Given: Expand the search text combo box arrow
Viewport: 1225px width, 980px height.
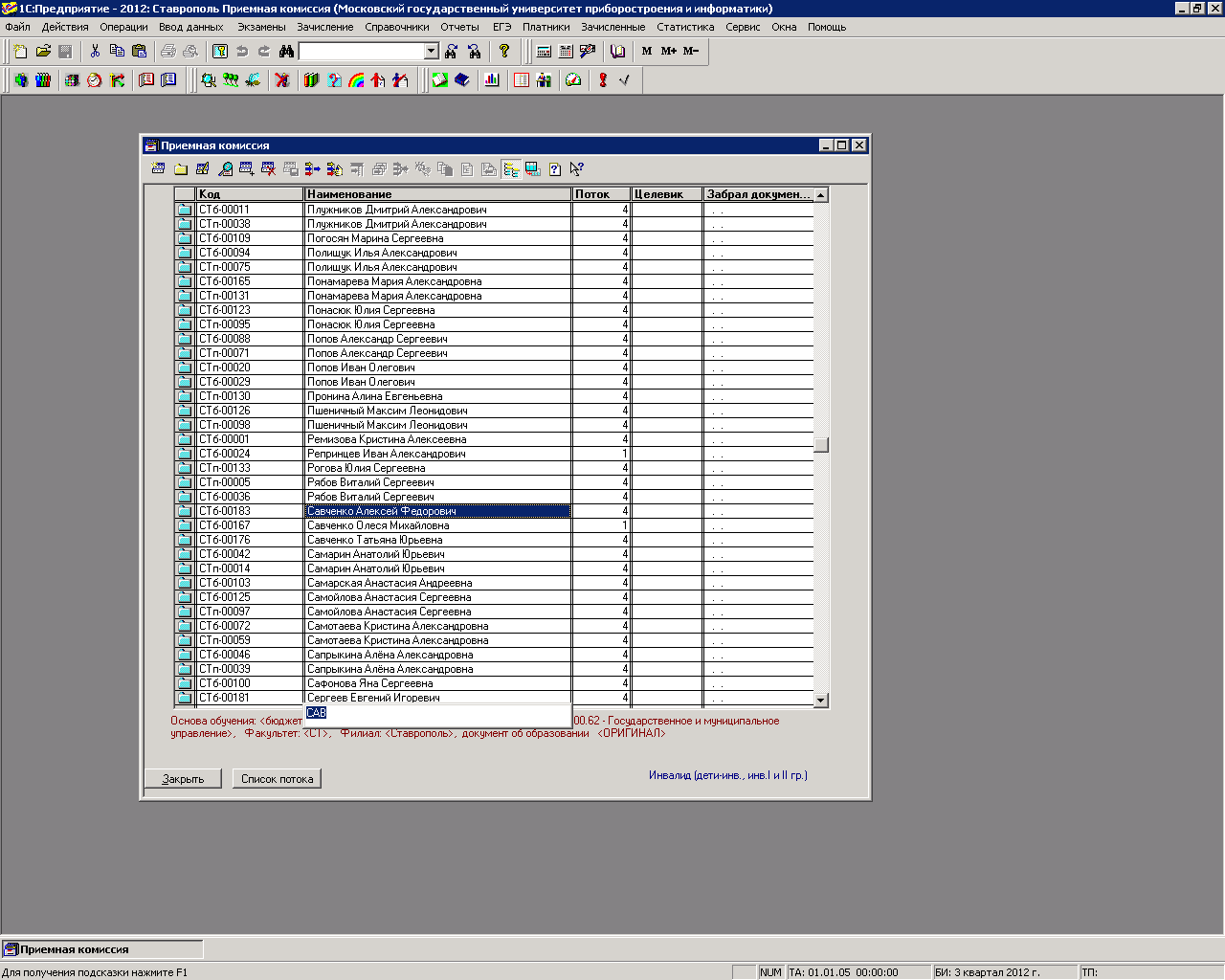Looking at the screenshot, I should pyautogui.click(x=432, y=51).
